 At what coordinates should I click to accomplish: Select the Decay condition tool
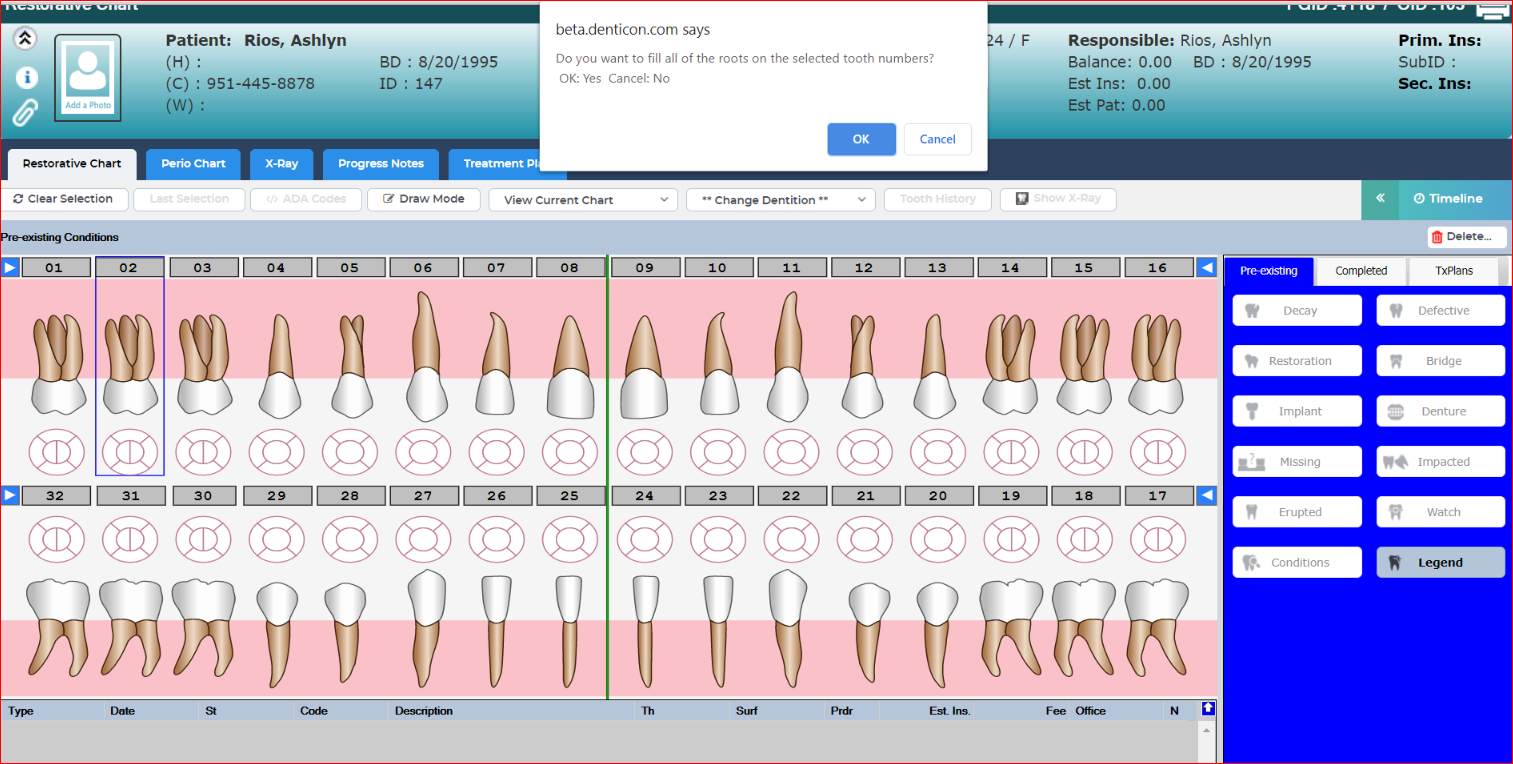[1296, 310]
